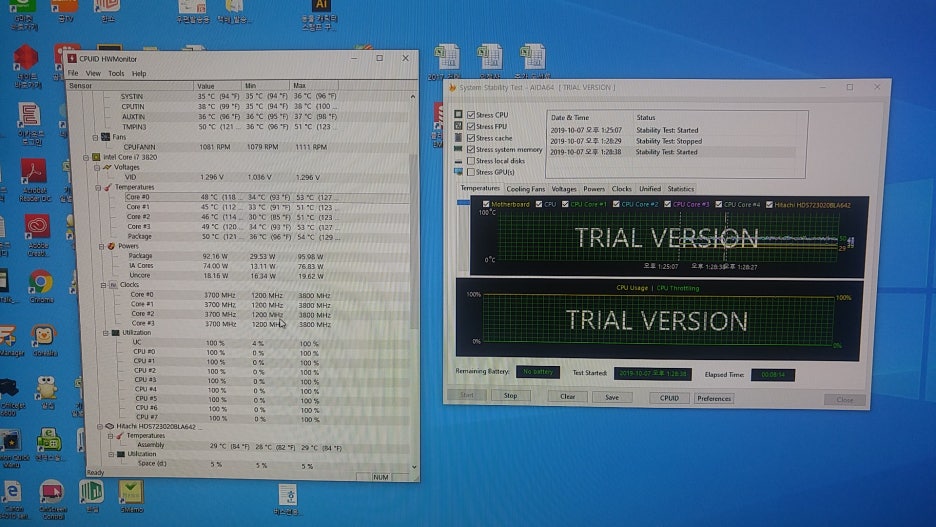Click the FPU icon beside Stress FPU
This screenshot has height=527, width=936.
pos(458,126)
